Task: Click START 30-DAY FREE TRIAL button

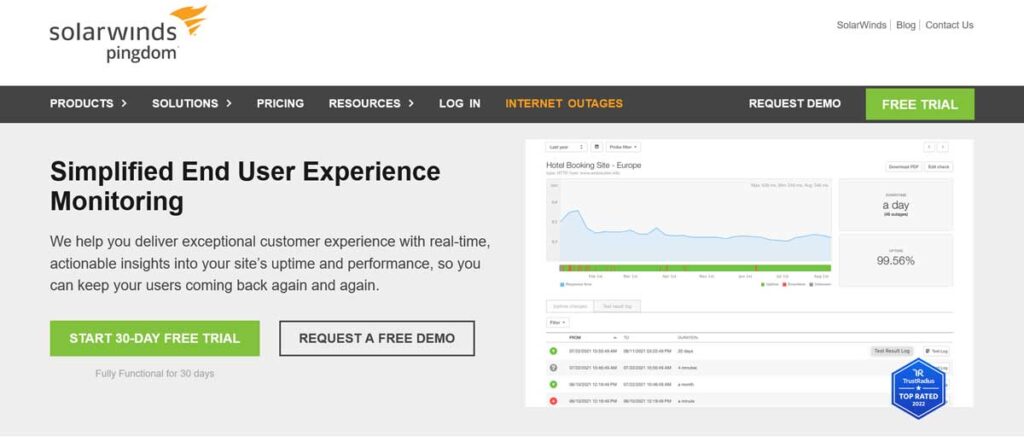Action: point(155,338)
